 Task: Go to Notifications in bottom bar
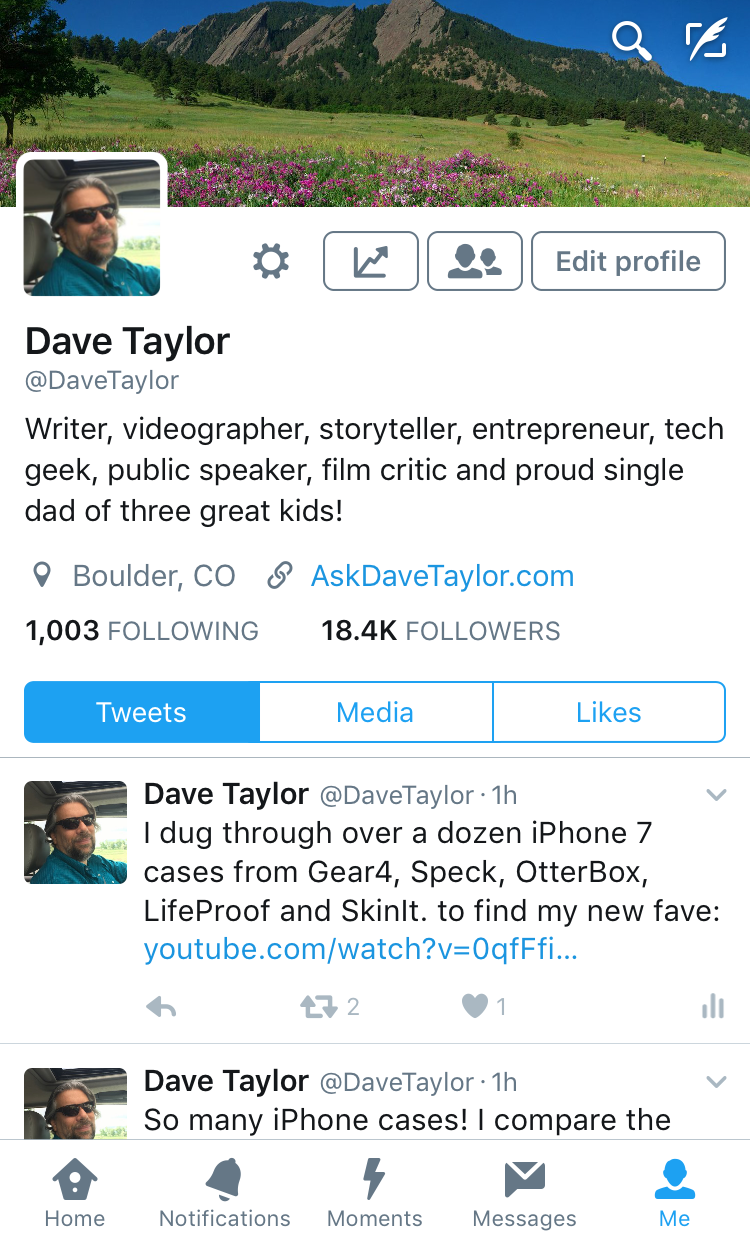(x=225, y=1192)
